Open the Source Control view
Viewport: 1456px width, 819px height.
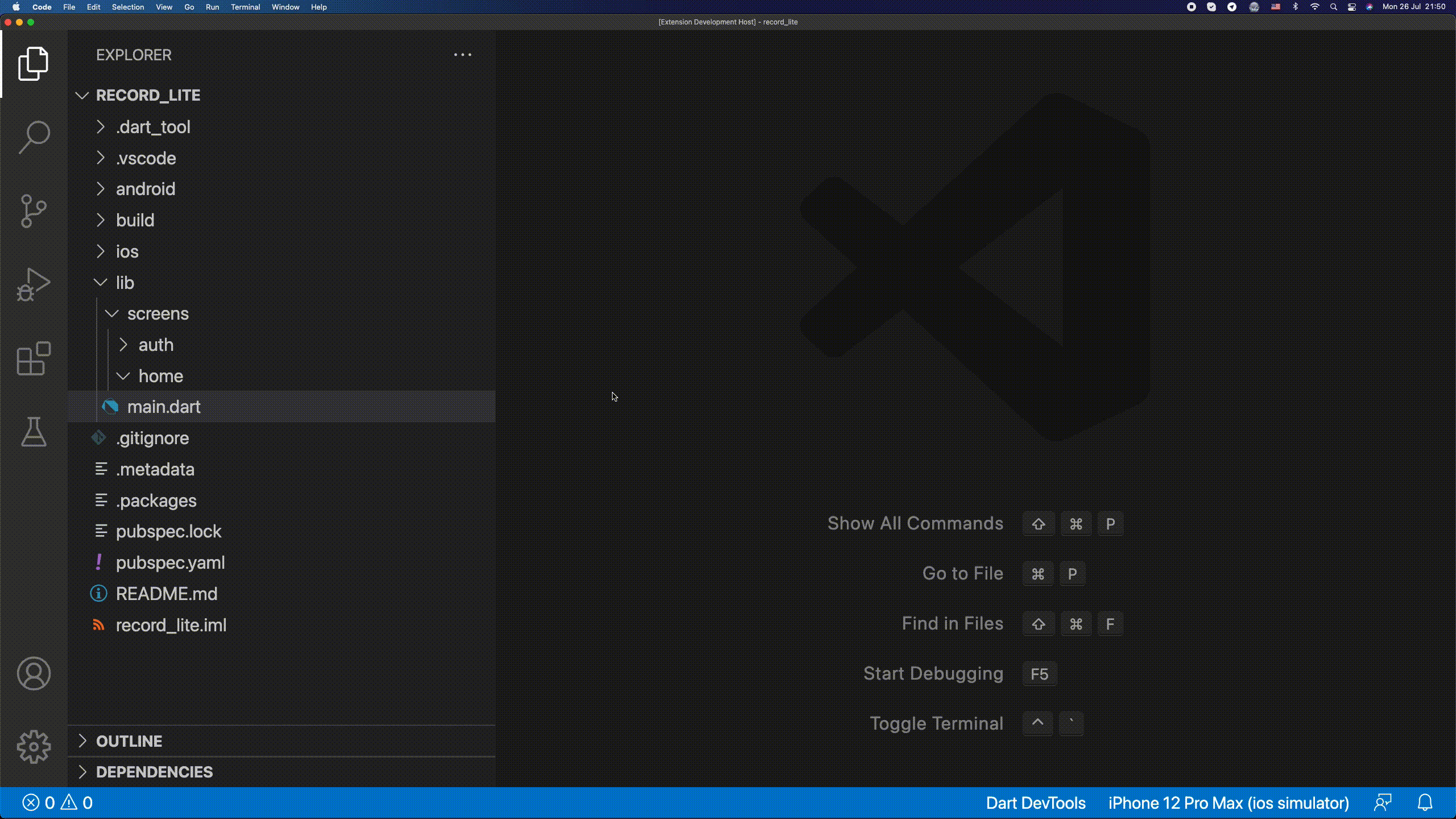(x=34, y=211)
